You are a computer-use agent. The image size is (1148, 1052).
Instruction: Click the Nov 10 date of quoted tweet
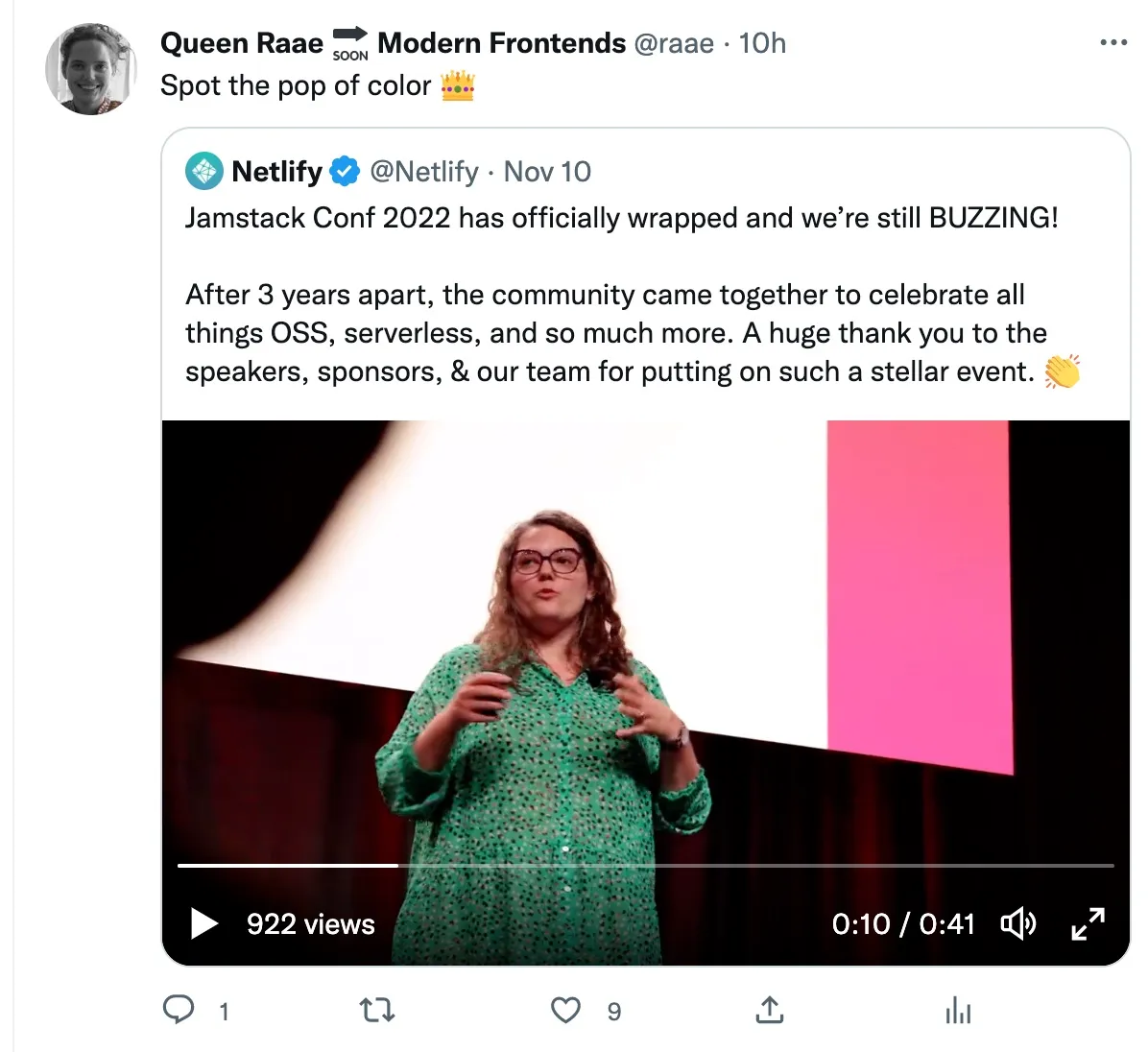[547, 172]
